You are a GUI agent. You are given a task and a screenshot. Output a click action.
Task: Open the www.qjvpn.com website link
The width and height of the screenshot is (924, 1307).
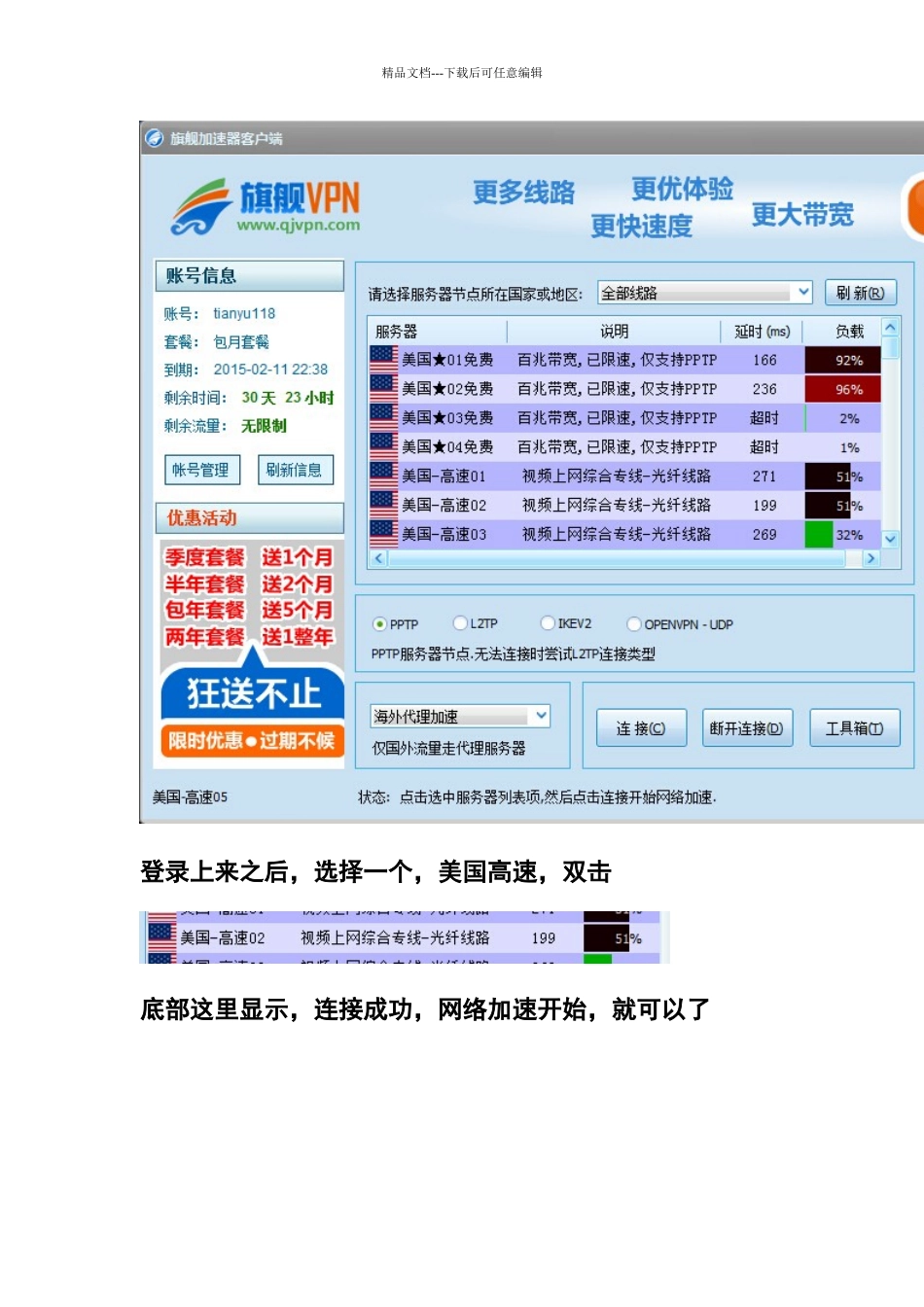coord(299,225)
